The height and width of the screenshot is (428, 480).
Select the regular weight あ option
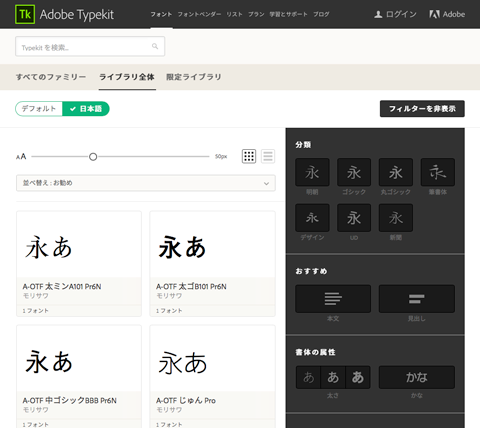pos(333,377)
